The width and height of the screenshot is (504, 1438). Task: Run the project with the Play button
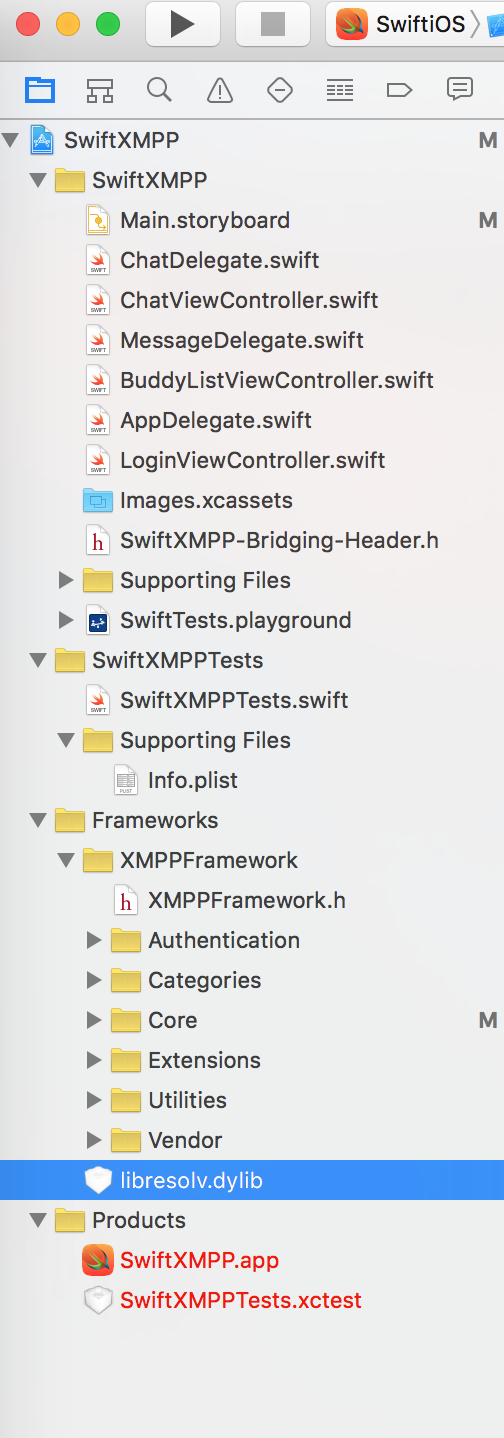pyautogui.click(x=182, y=24)
